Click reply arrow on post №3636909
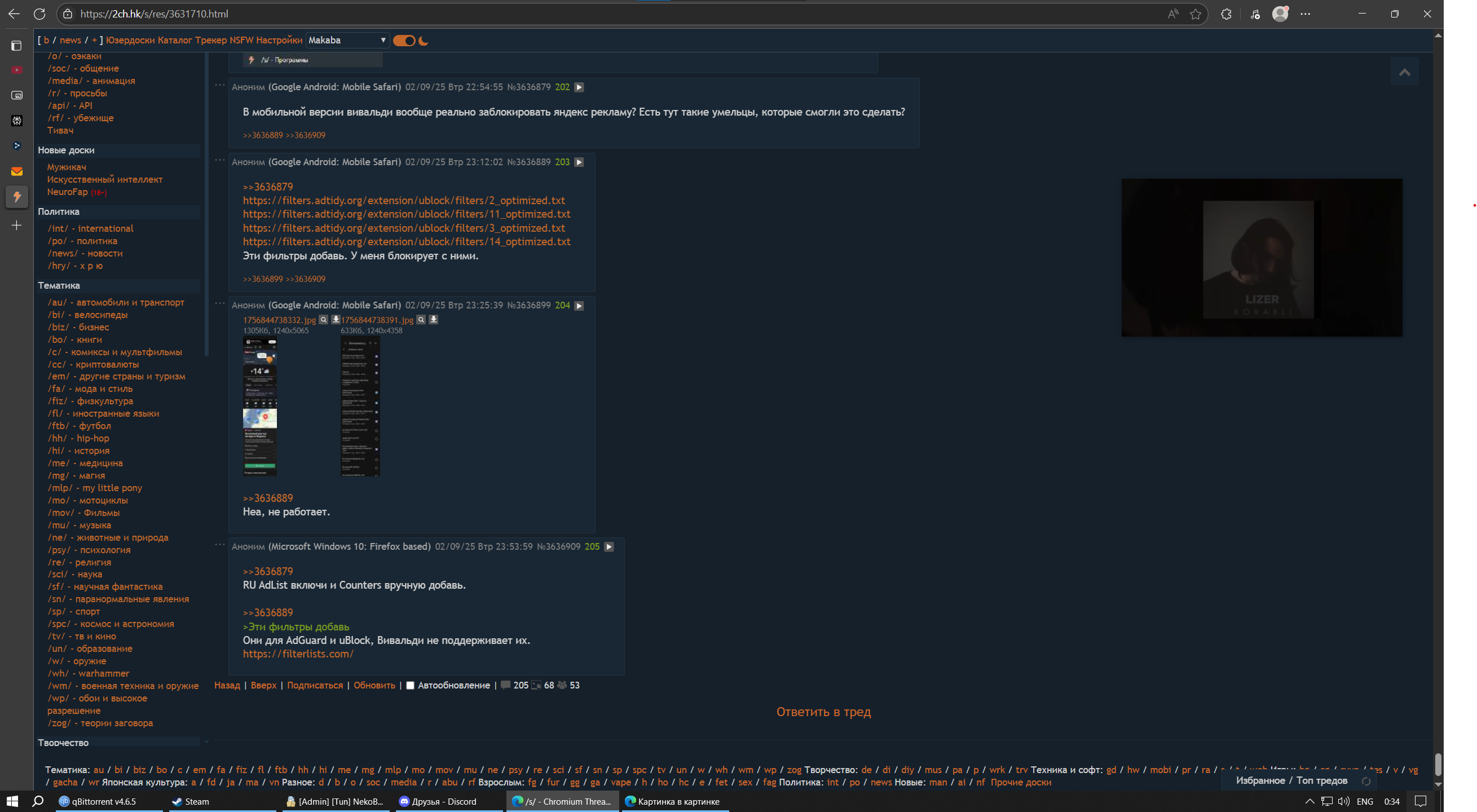This screenshot has width=1477, height=812. [609, 546]
